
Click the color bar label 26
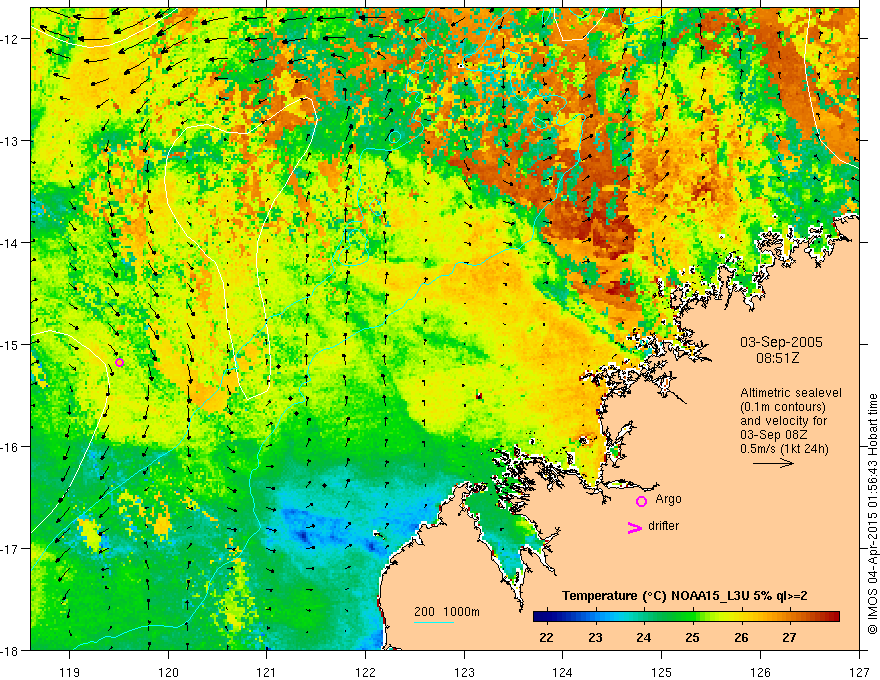click(x=741, y=638)
